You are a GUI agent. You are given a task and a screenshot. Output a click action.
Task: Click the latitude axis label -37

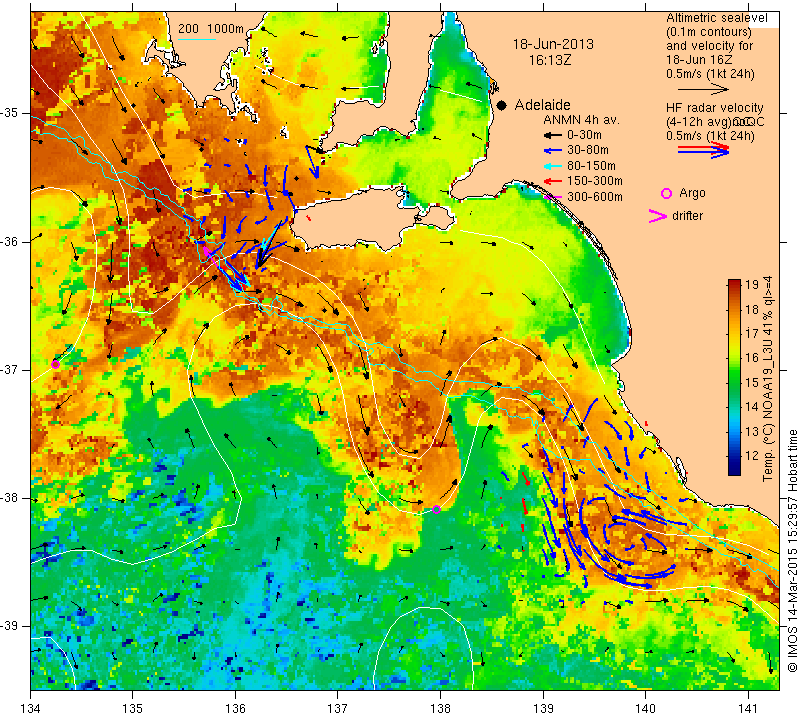(11, 369)
